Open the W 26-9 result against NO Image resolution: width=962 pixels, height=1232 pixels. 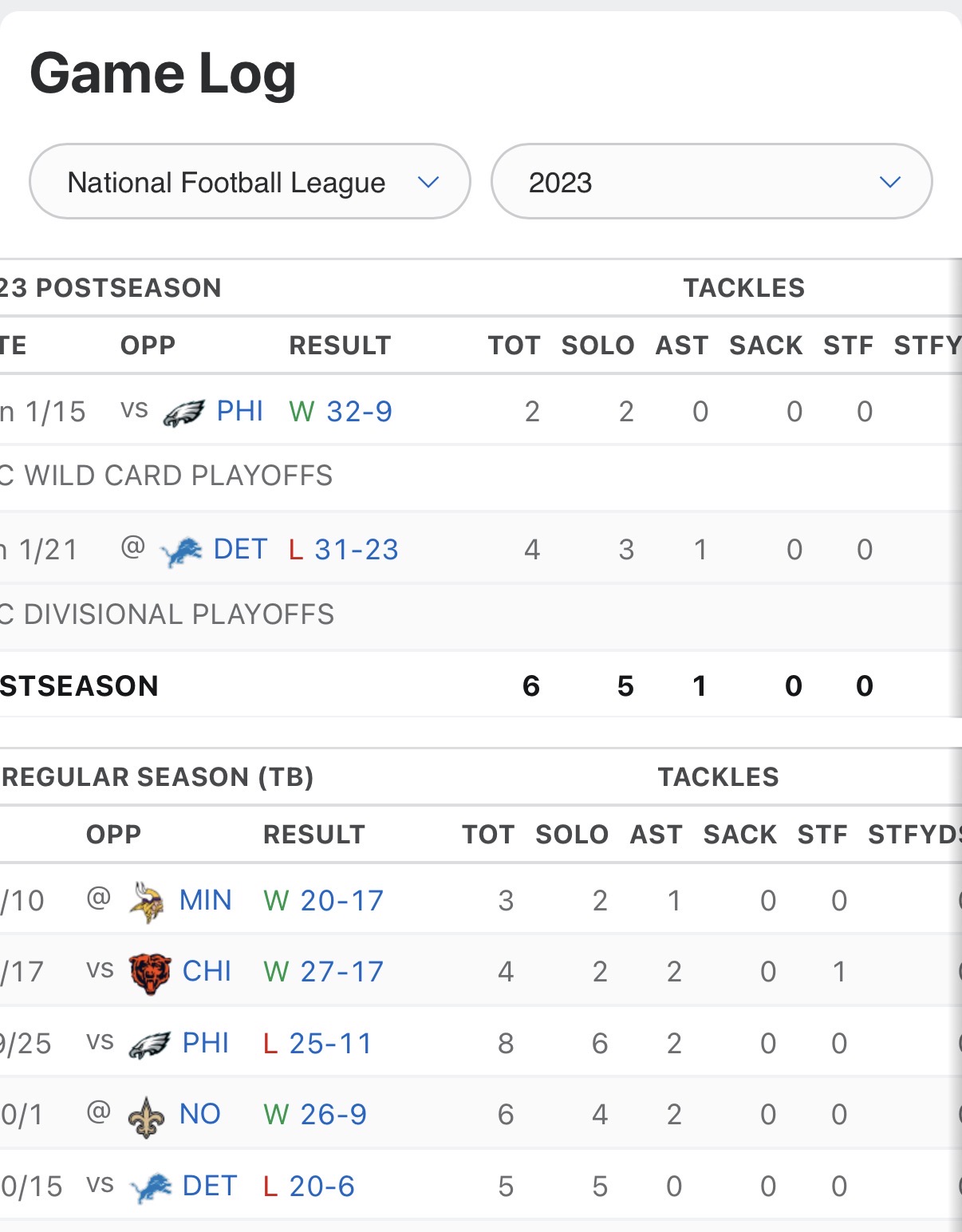[316, 1114]
